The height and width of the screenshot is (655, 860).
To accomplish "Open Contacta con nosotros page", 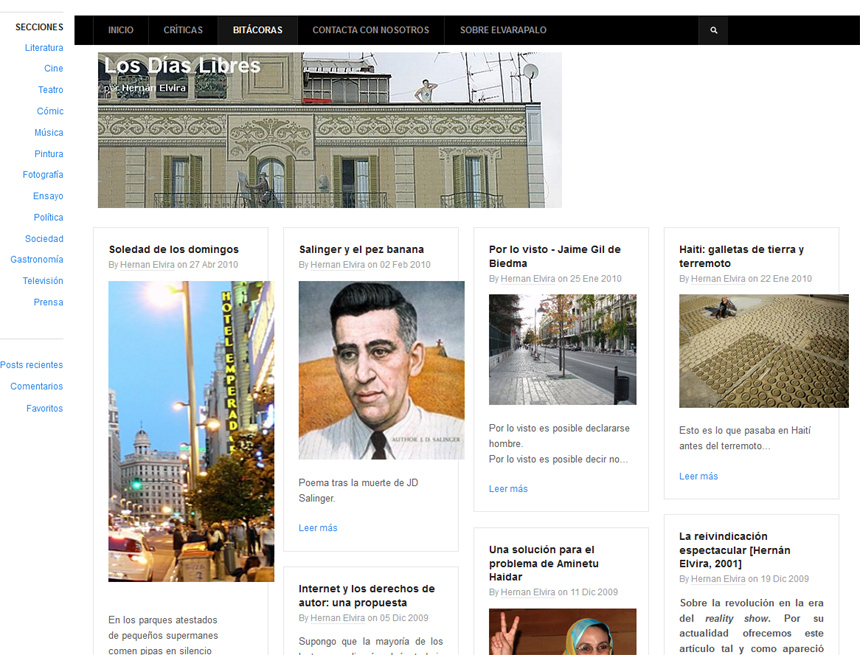I will pyautogui.click(x=370, y=30).
